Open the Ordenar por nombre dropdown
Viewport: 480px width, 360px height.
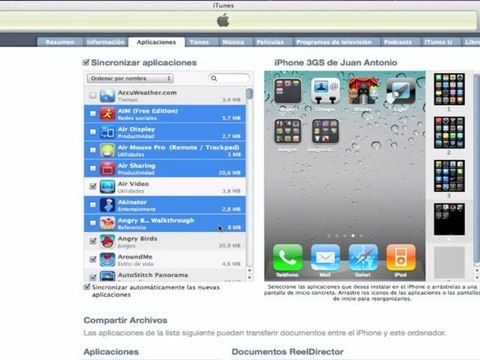[x=130, y=78]
